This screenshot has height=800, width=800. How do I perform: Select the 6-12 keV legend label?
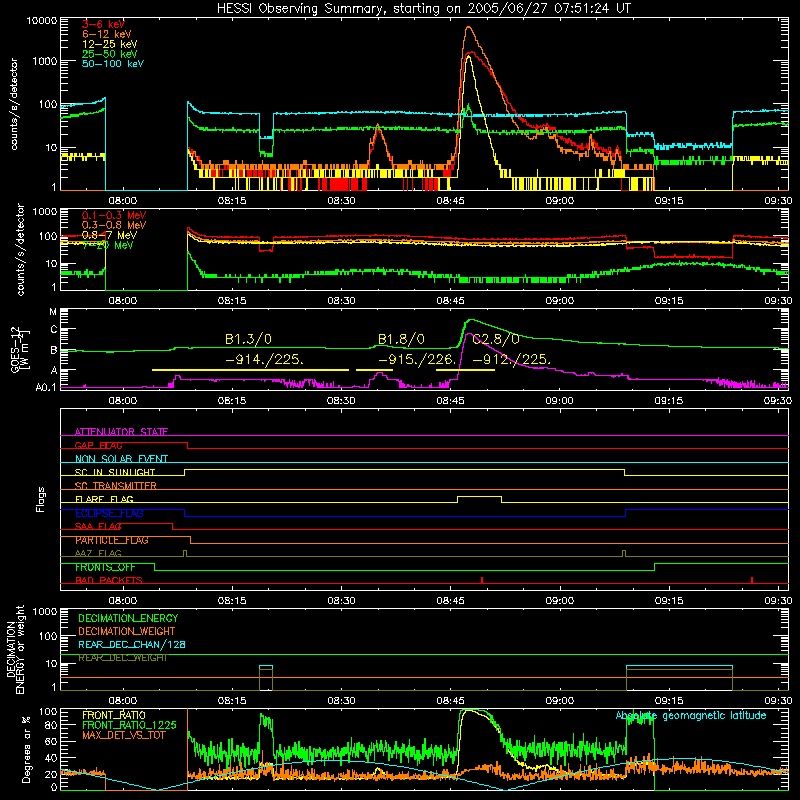coord(107,34)
